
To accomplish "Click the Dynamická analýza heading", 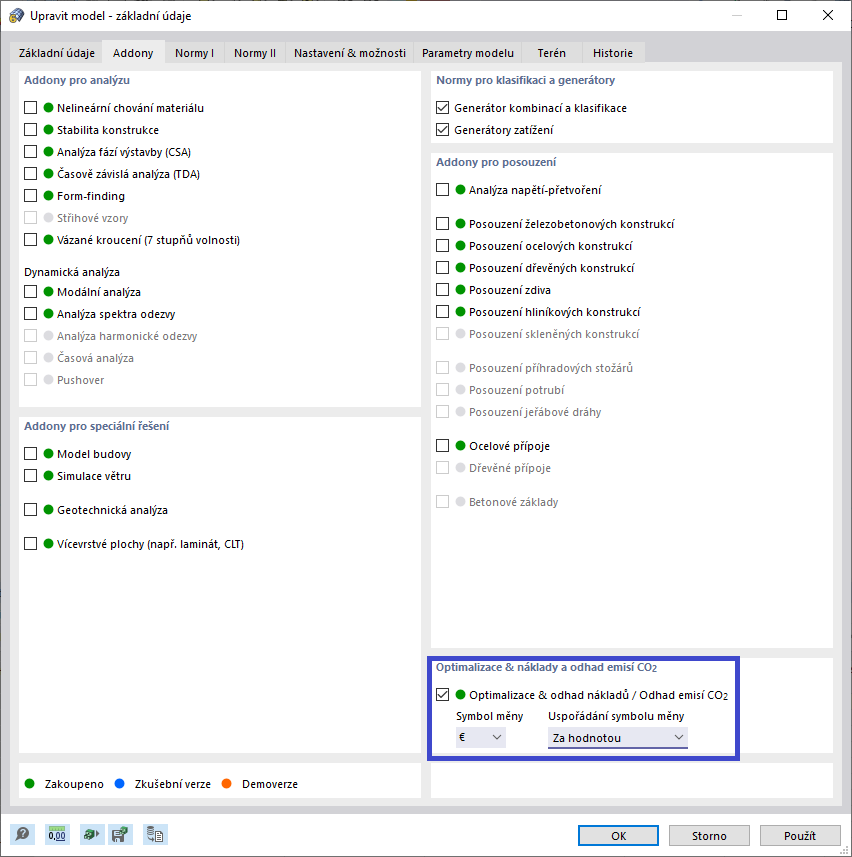I will [x=72, y=272].
